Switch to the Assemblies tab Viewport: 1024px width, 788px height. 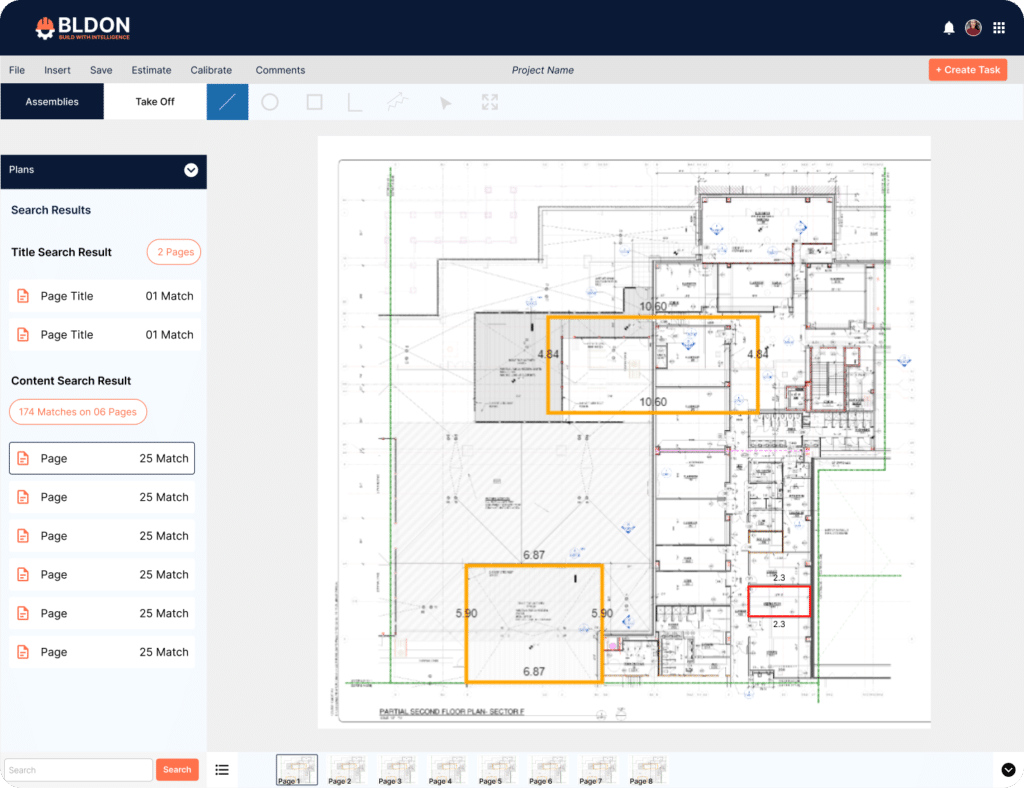[52, 102]
